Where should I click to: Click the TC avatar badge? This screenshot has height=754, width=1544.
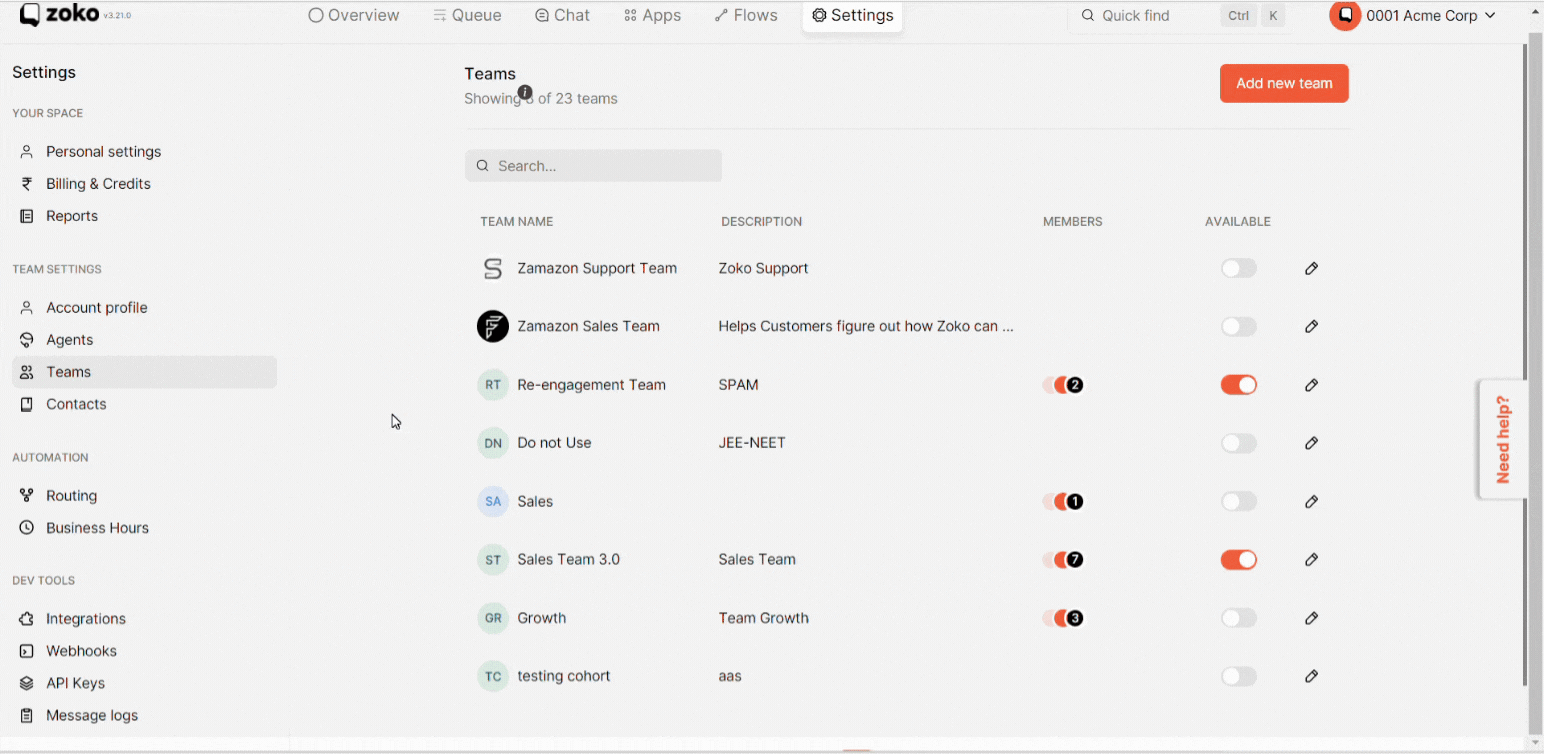(493, 676)
